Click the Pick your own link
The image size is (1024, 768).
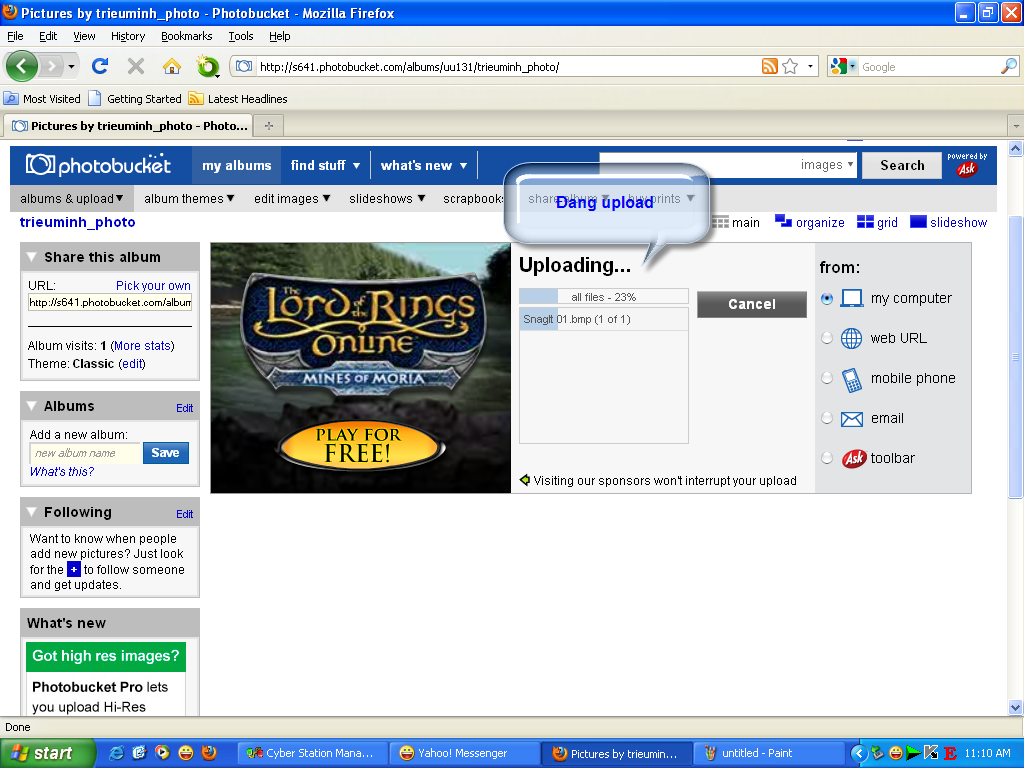tap(153, 285)
